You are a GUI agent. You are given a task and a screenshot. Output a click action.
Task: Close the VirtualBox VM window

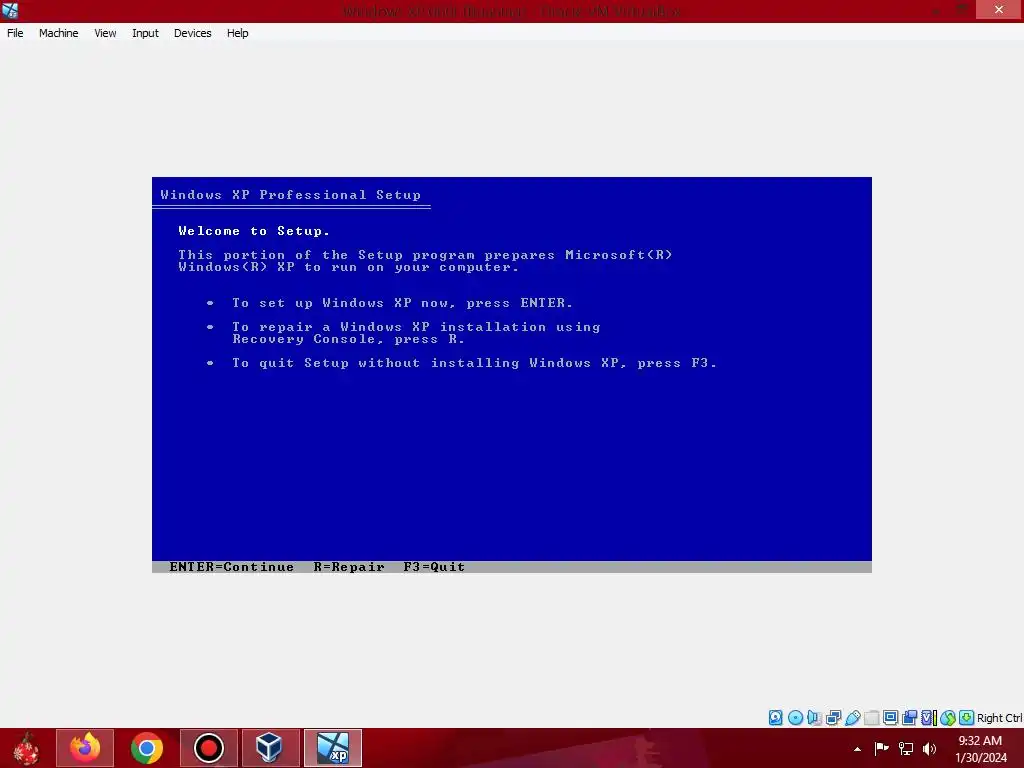(x=999, y=9)
